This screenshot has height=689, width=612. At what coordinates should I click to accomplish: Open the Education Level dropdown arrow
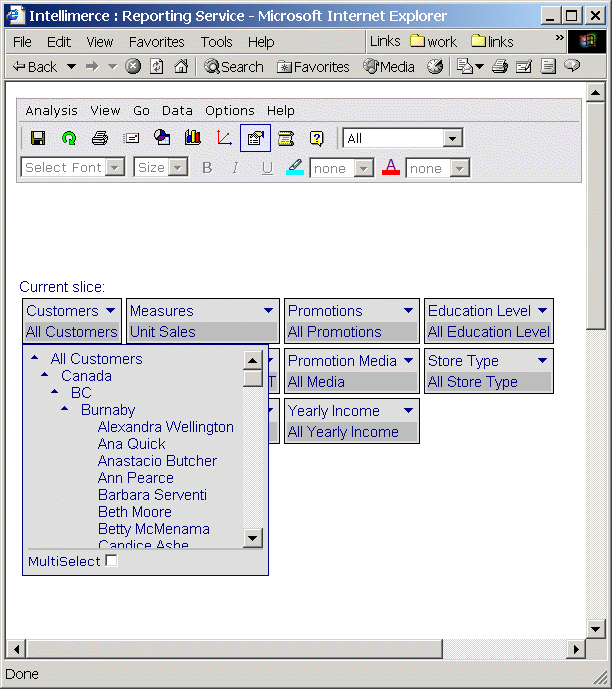click(x=543, y=310)
